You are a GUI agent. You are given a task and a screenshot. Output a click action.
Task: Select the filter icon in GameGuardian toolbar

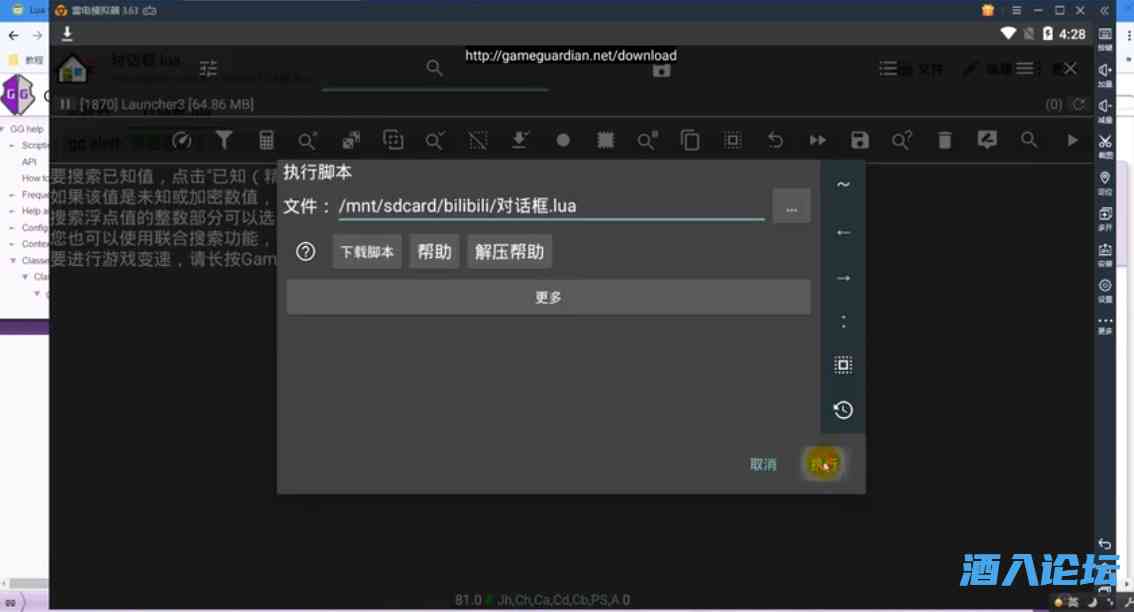(x=223, y=140)
